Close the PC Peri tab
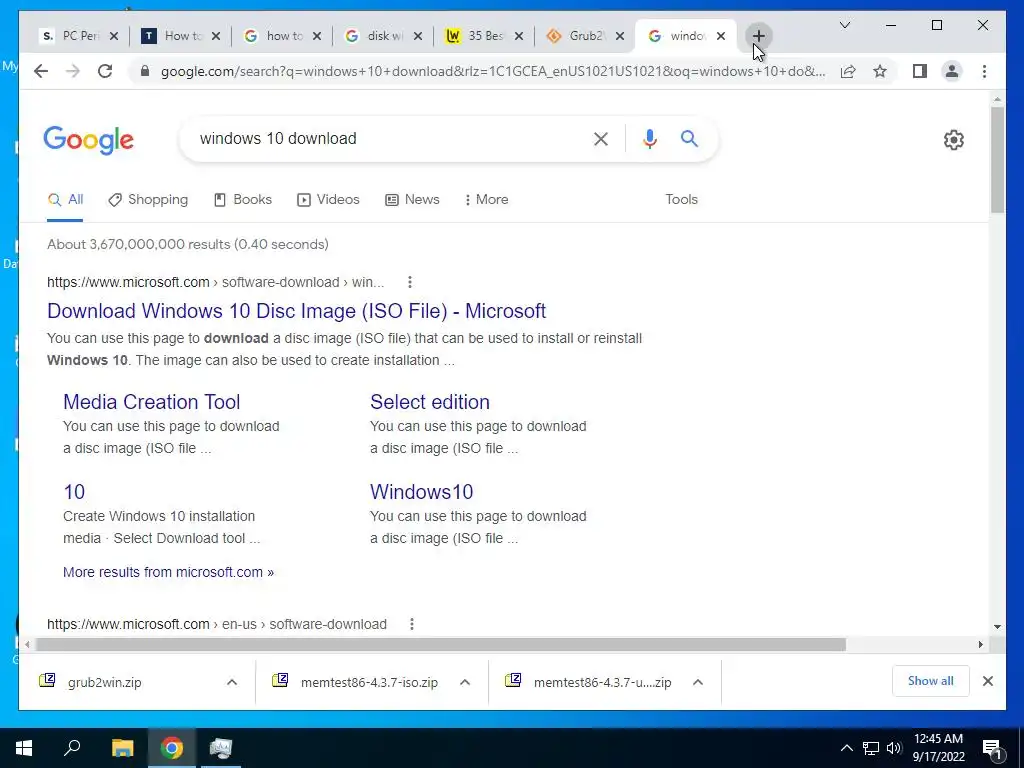 click(114, 36)
